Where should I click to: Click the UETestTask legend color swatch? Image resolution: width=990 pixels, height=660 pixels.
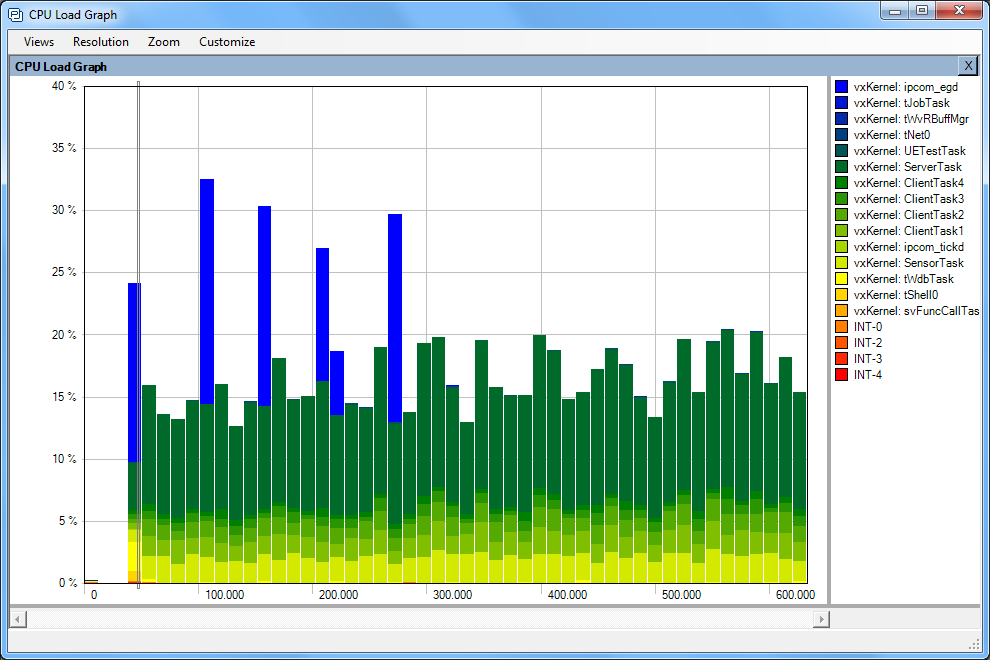[842, 150]
